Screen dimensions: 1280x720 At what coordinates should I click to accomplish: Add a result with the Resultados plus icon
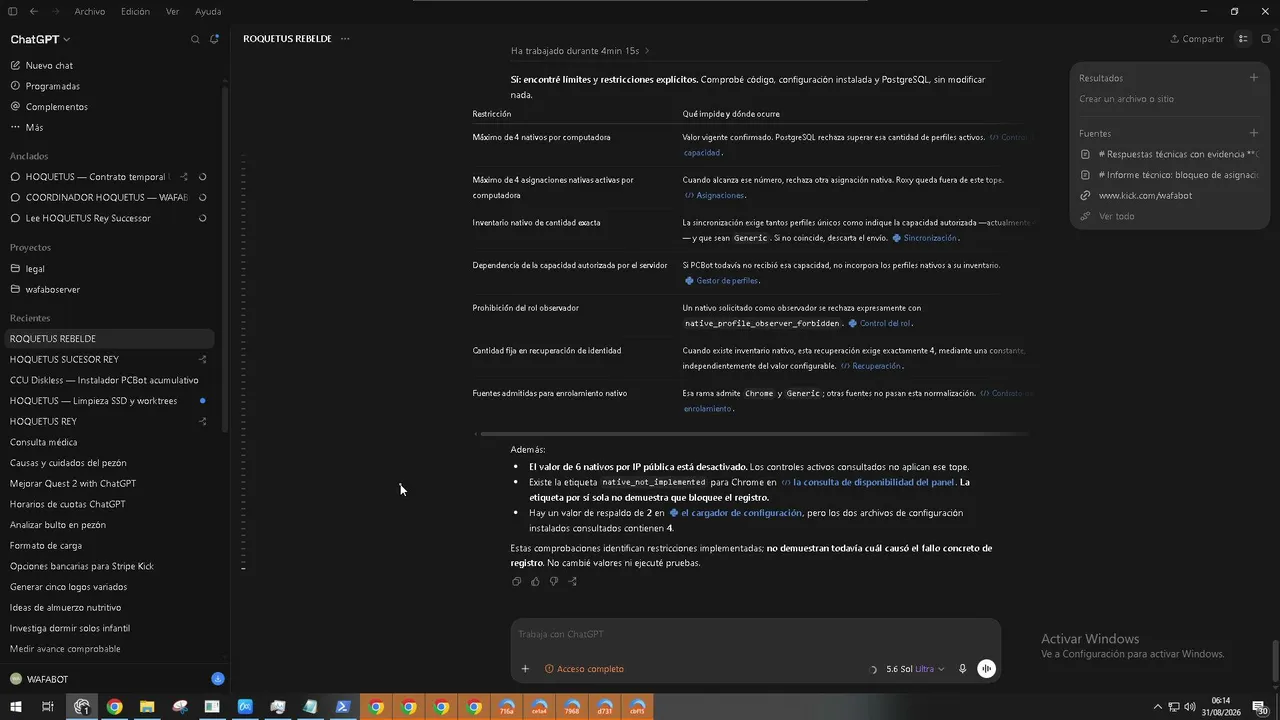(1253, 78)
